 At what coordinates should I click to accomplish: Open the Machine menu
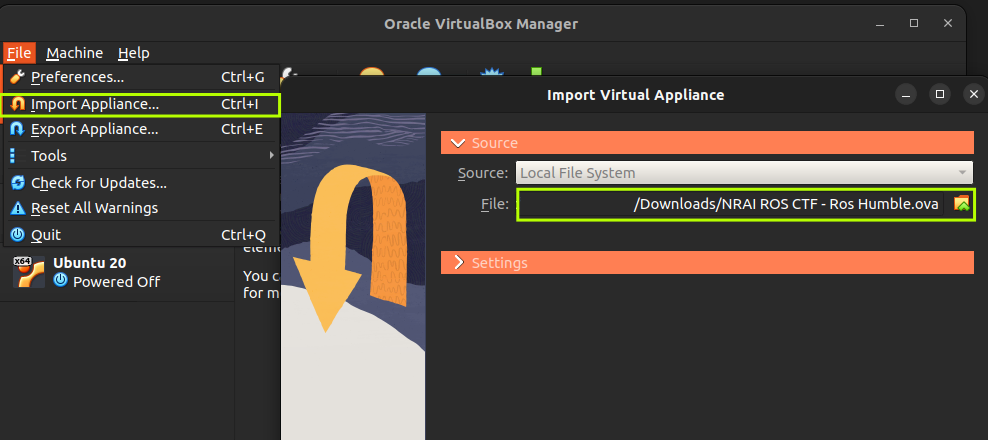[x=74, y=53]
